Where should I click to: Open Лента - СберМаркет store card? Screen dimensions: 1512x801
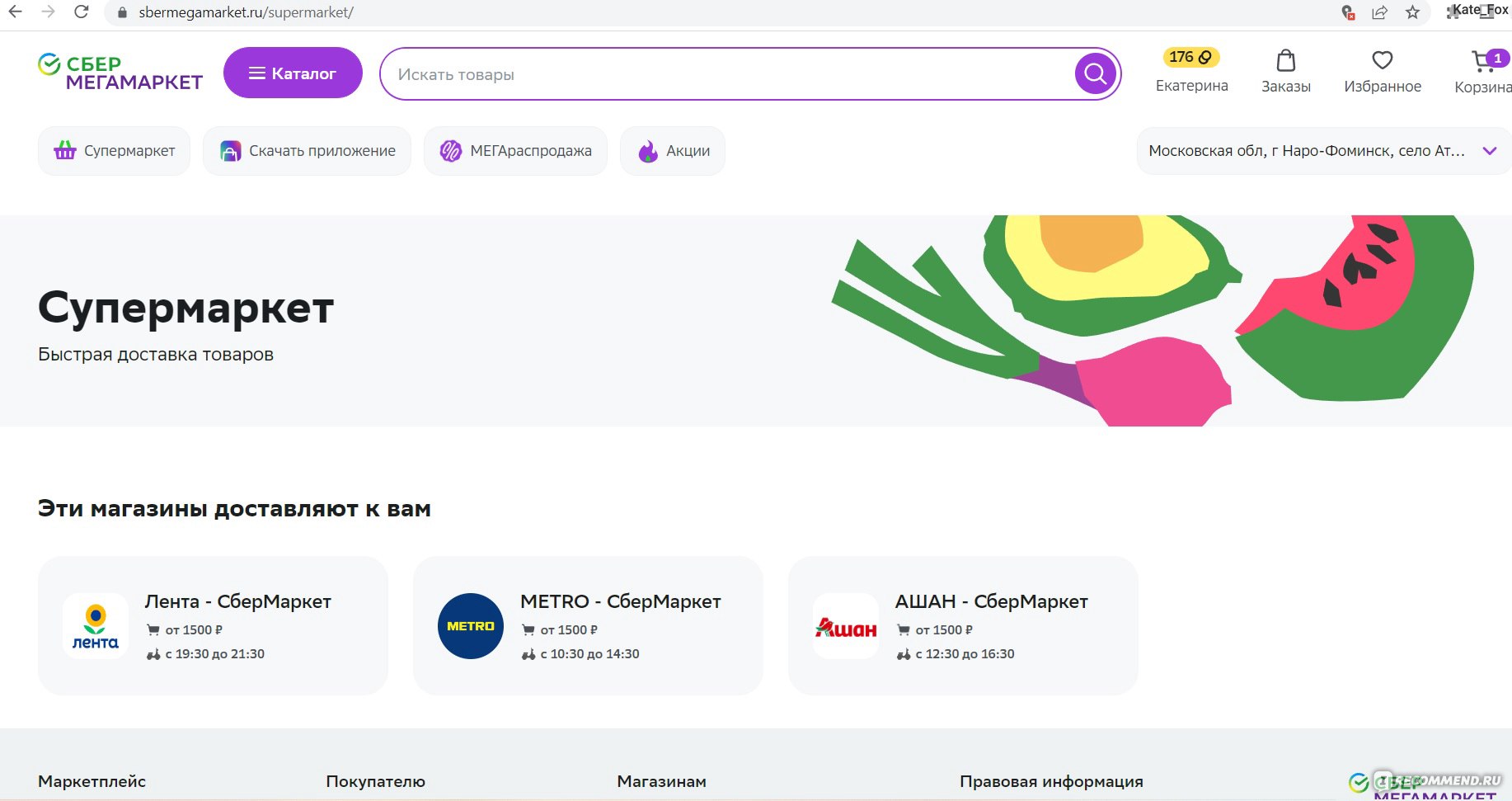point(213,625)
